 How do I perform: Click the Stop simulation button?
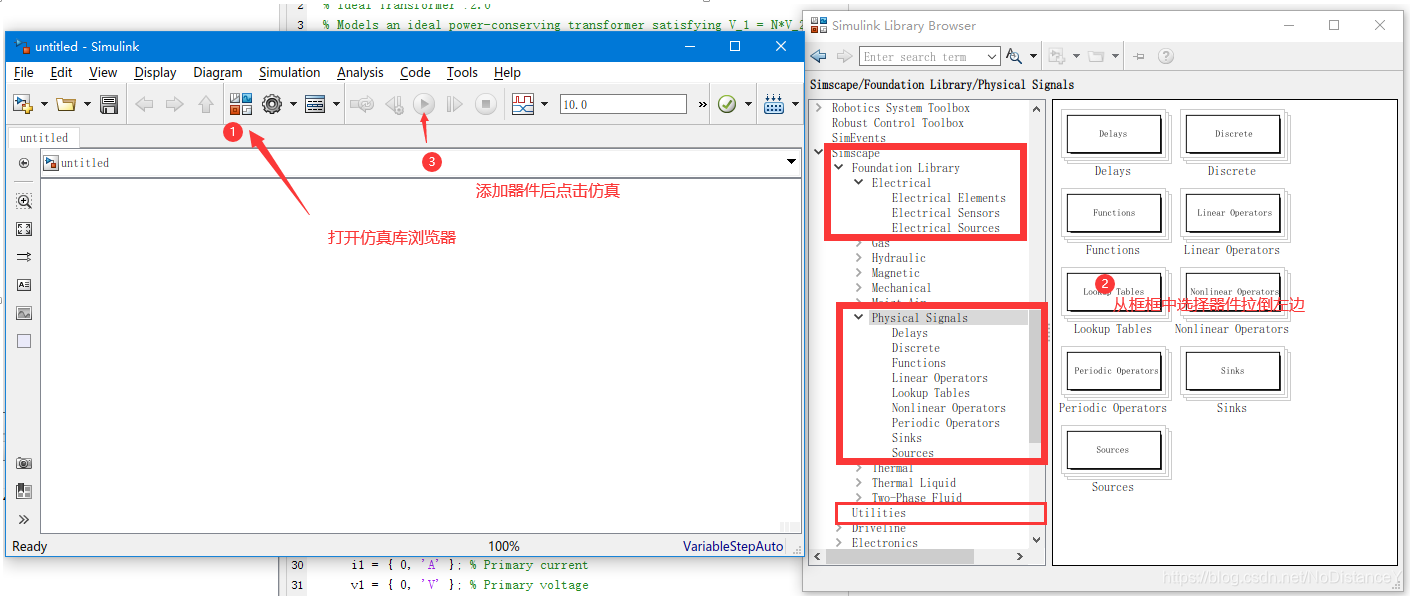[x=486, y=104]
